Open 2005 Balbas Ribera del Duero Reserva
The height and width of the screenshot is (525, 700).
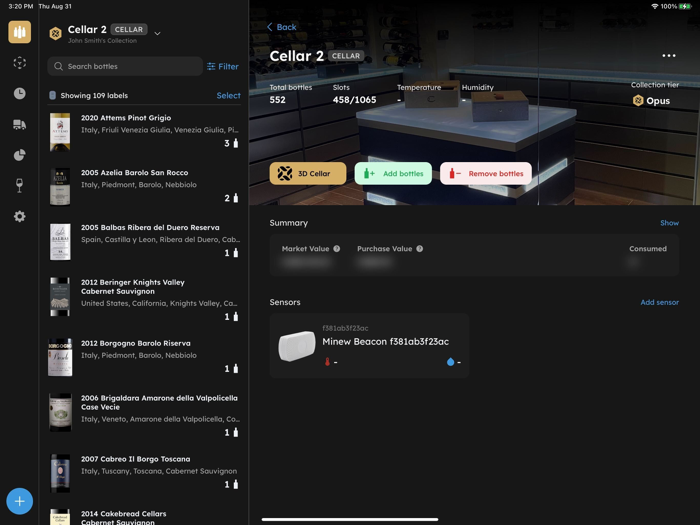click(x=144, y=242)
